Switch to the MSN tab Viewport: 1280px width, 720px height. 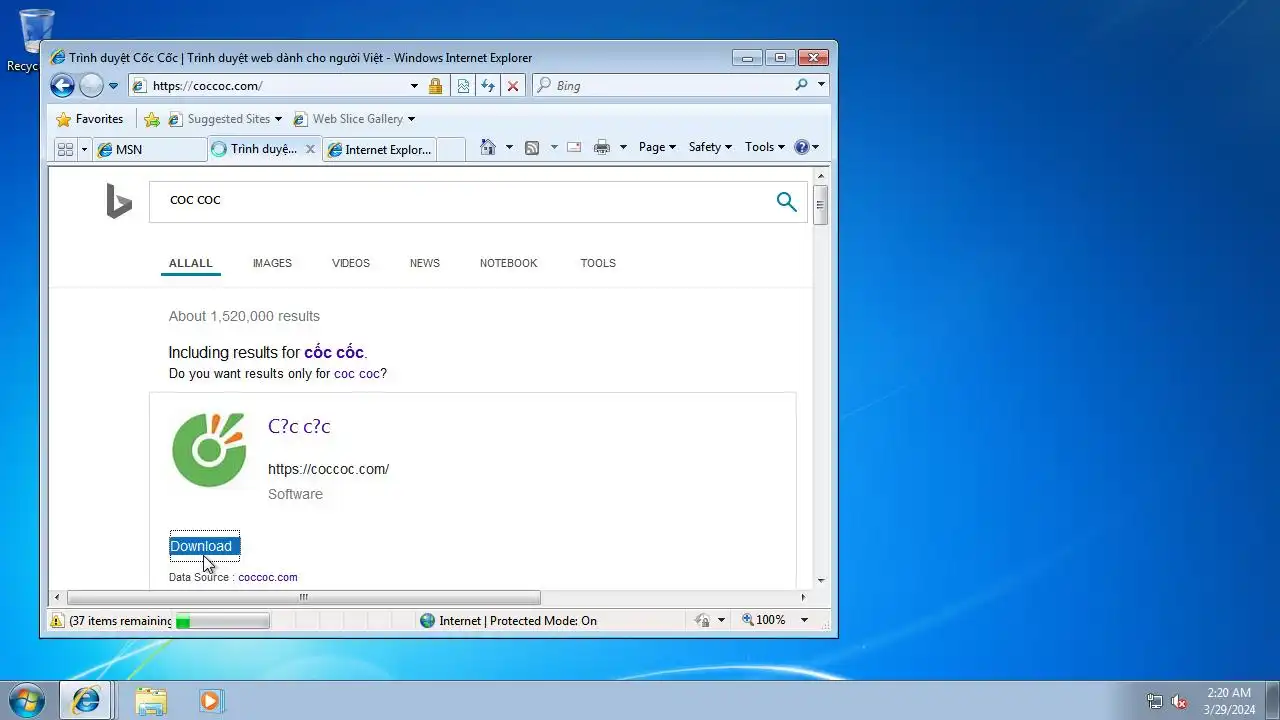150,149
